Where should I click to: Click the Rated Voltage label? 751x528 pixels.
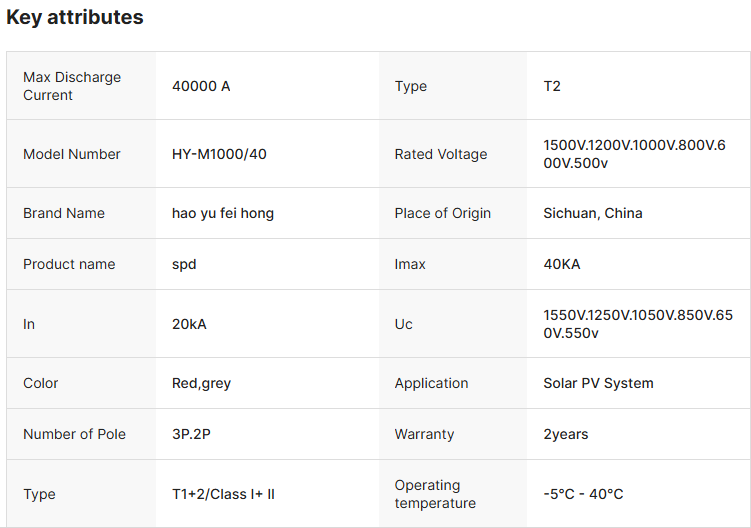(x=441, y=154)
